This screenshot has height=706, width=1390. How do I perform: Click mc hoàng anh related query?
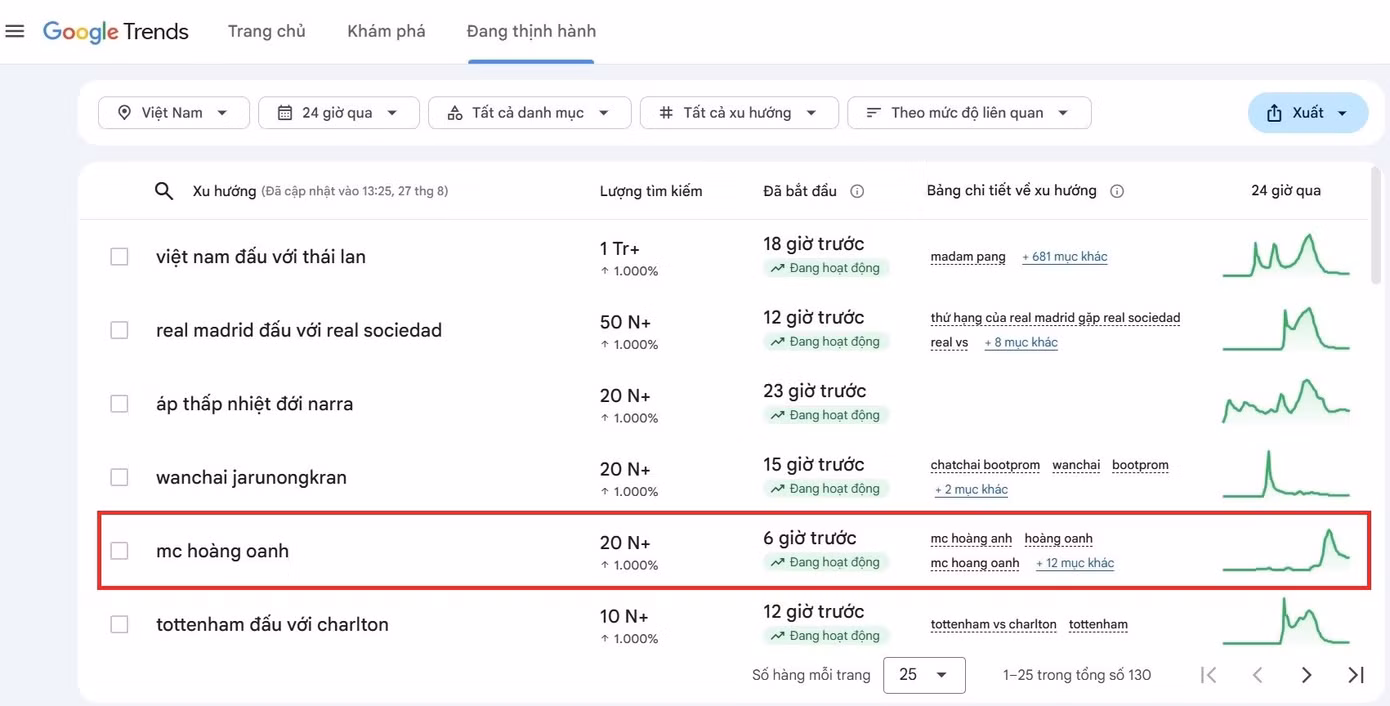[x=971, y=539]
